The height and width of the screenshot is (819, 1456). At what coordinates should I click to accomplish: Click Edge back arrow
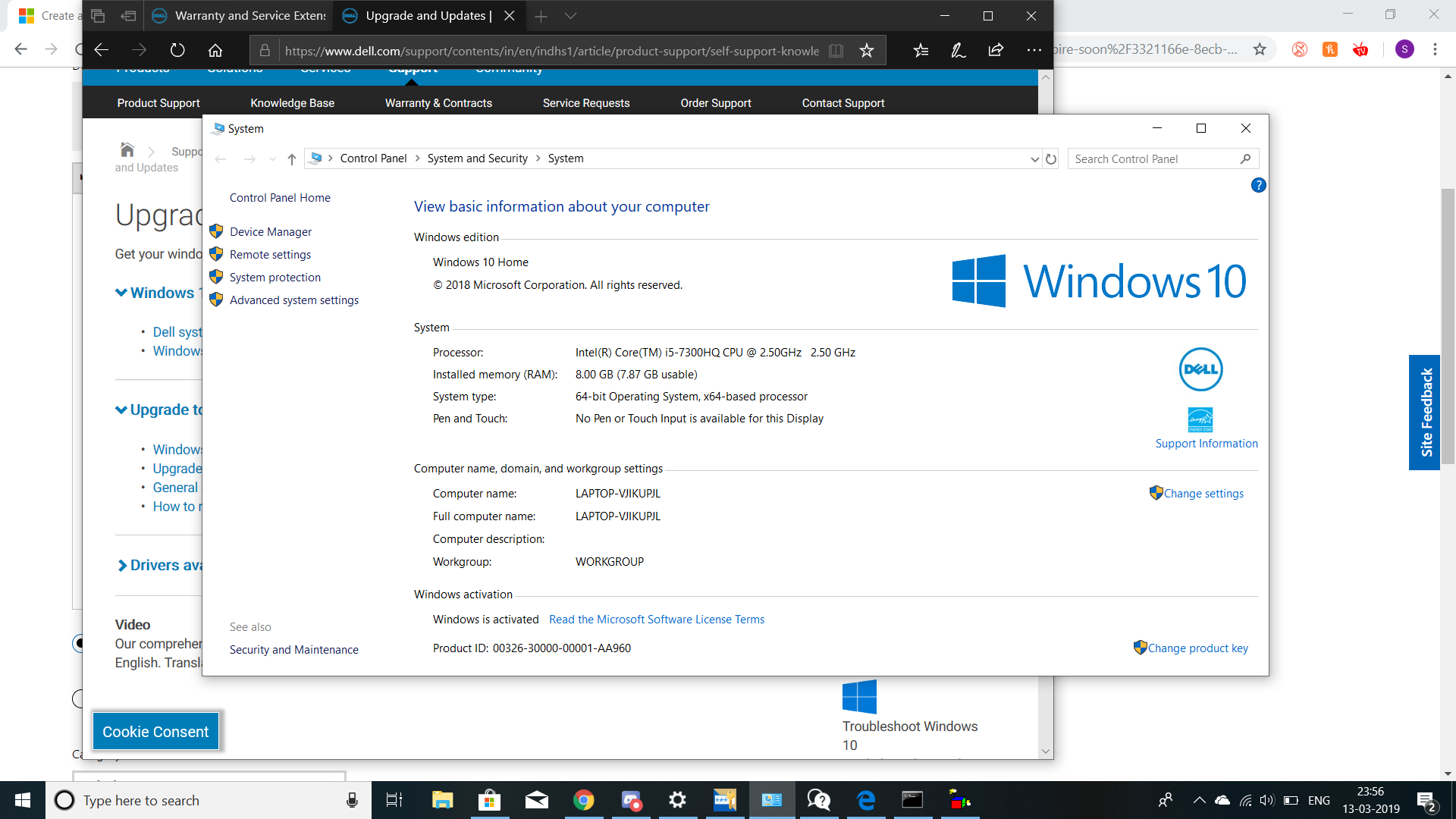101,50
